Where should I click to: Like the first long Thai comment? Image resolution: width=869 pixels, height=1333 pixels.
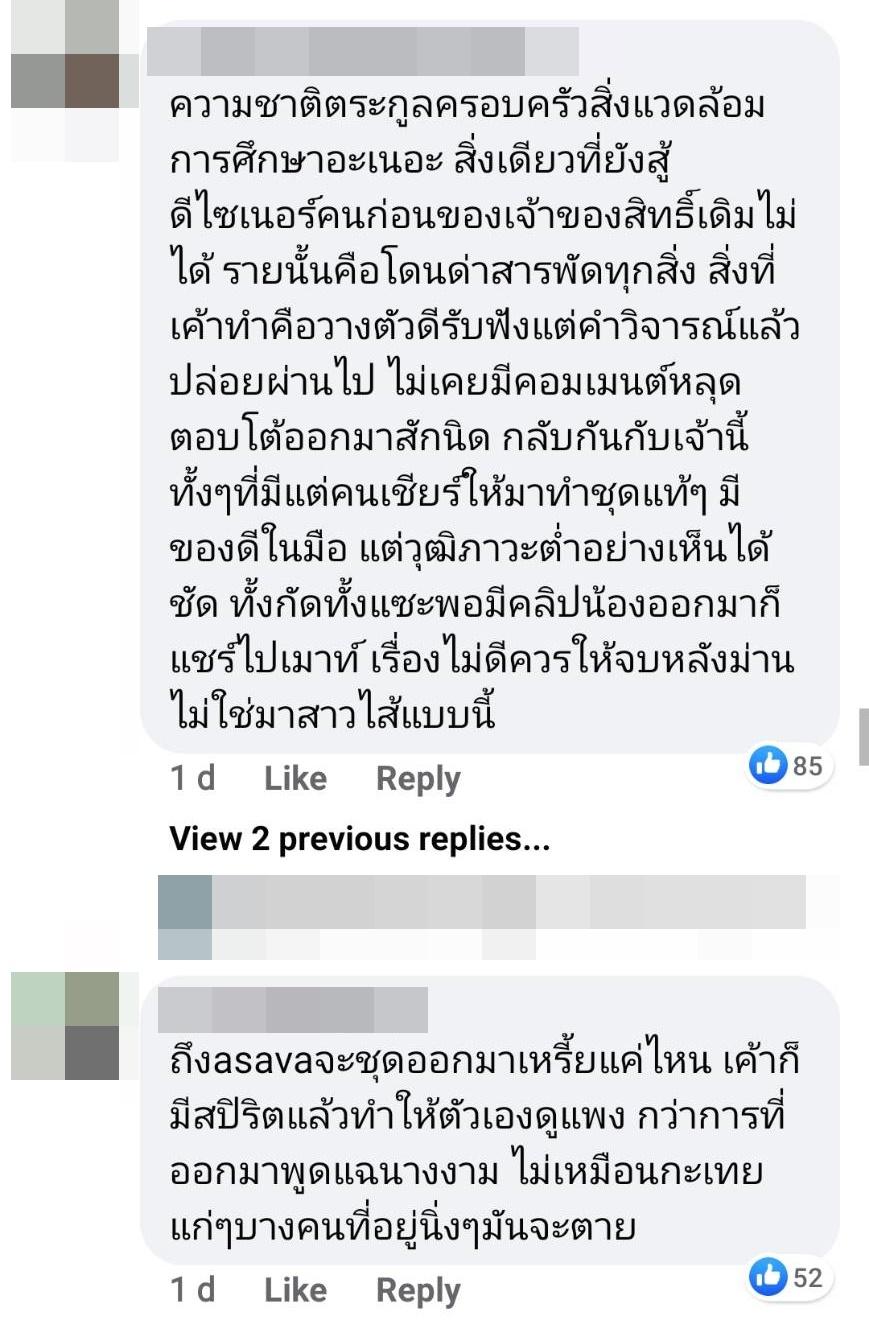pos(295,779)
